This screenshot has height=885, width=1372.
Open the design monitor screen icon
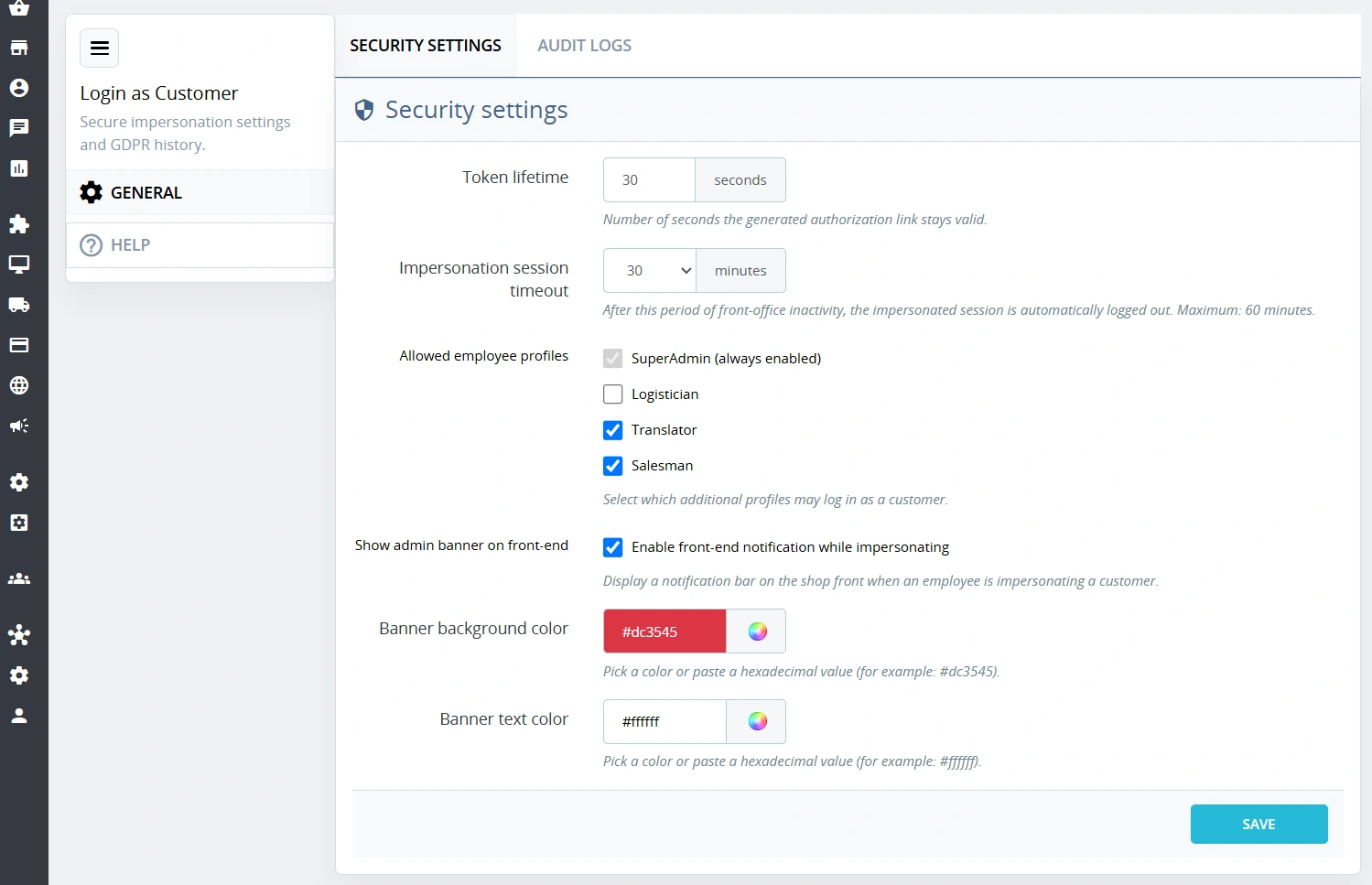tap(19, 264)
